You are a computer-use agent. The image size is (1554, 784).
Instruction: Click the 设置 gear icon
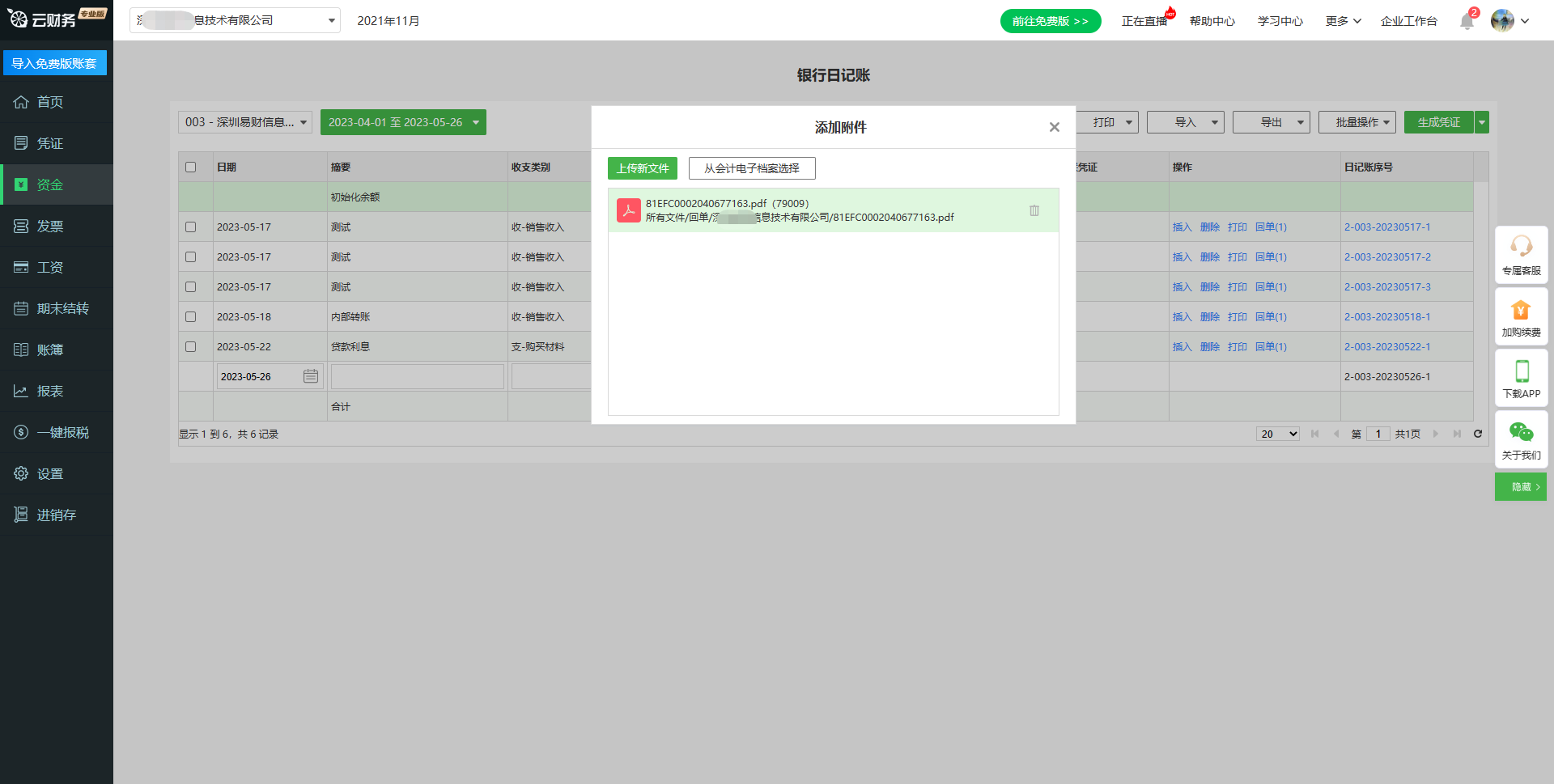[x=21, y=473]
